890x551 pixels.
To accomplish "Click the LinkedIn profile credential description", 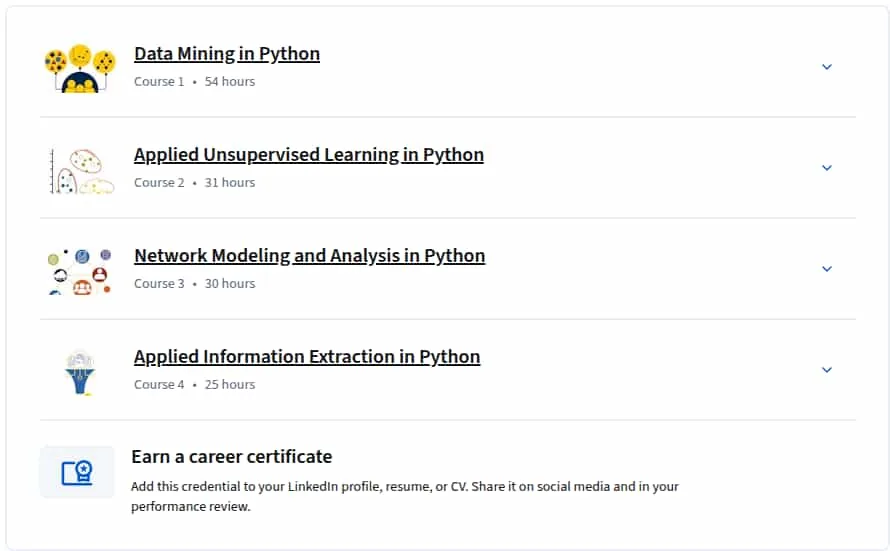I will 405,497.
